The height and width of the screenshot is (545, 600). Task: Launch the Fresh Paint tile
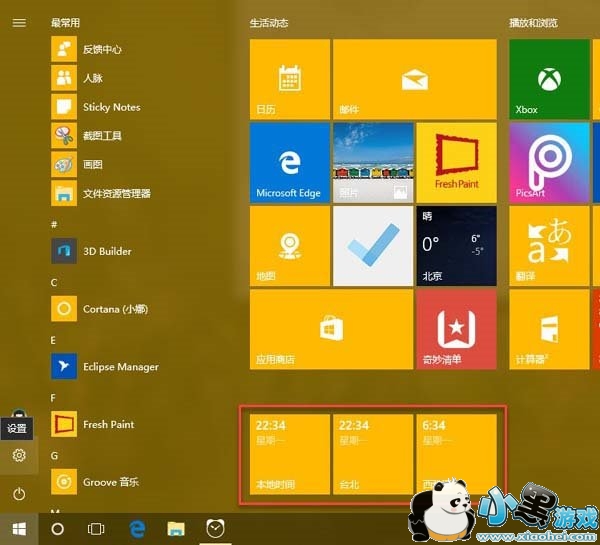click(457, 163)
